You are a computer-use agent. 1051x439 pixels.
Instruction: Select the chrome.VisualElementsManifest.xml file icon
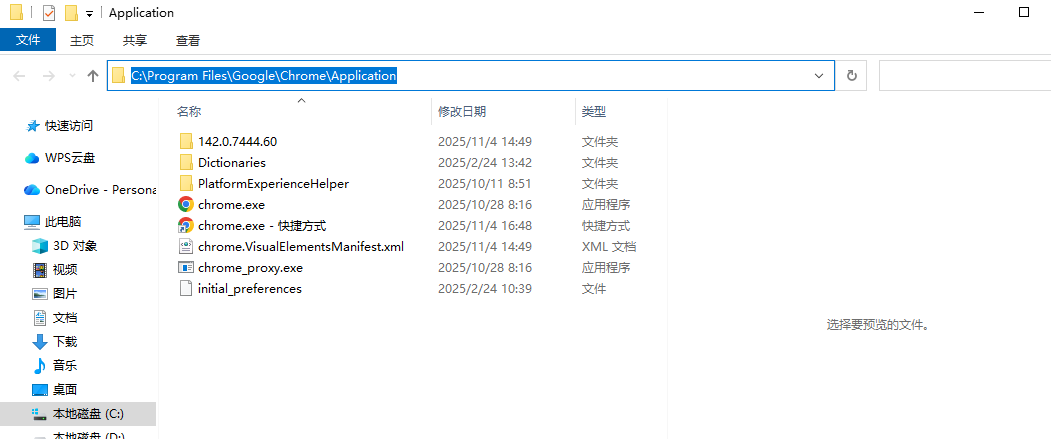click(x=186, y=246)
